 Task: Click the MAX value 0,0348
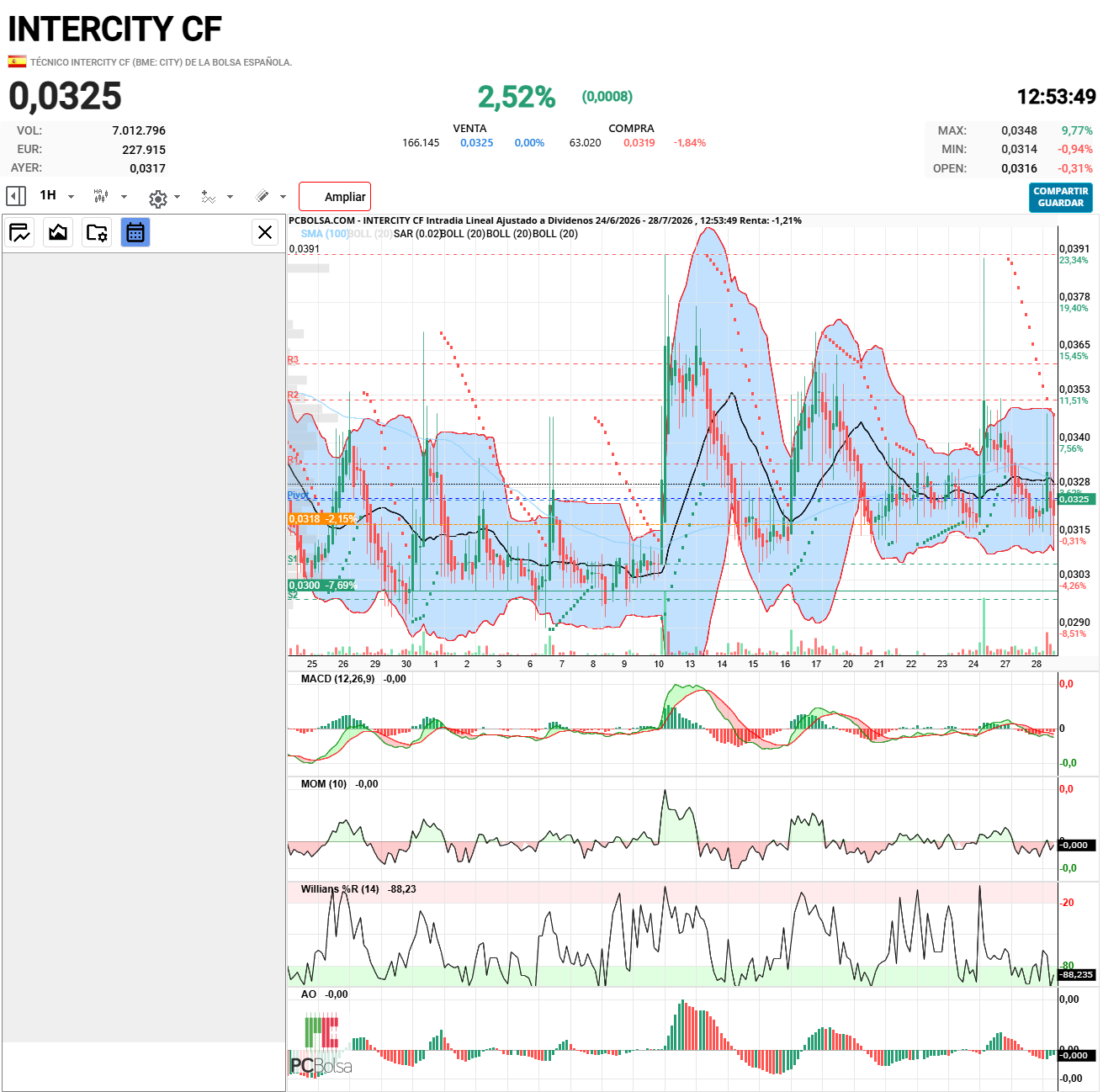(x=1019, y=130)
